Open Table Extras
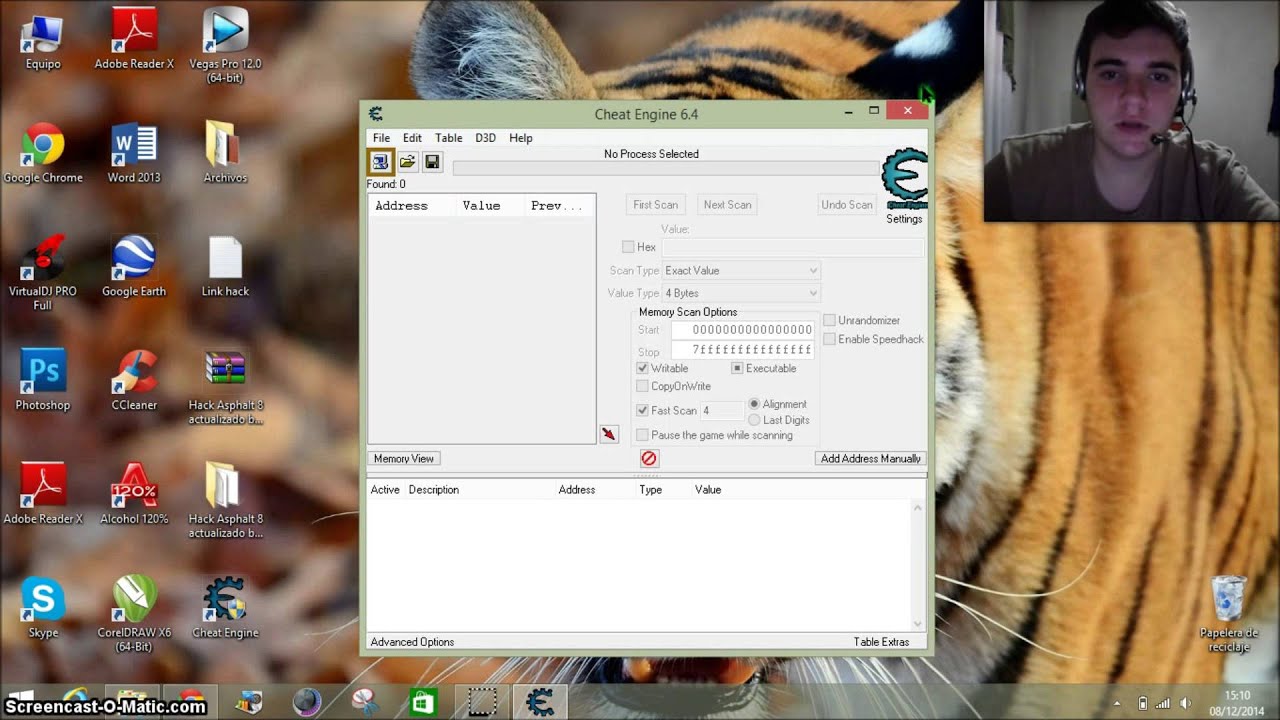The width and height of the screenshot is (1280, 720). click(881, 642)
